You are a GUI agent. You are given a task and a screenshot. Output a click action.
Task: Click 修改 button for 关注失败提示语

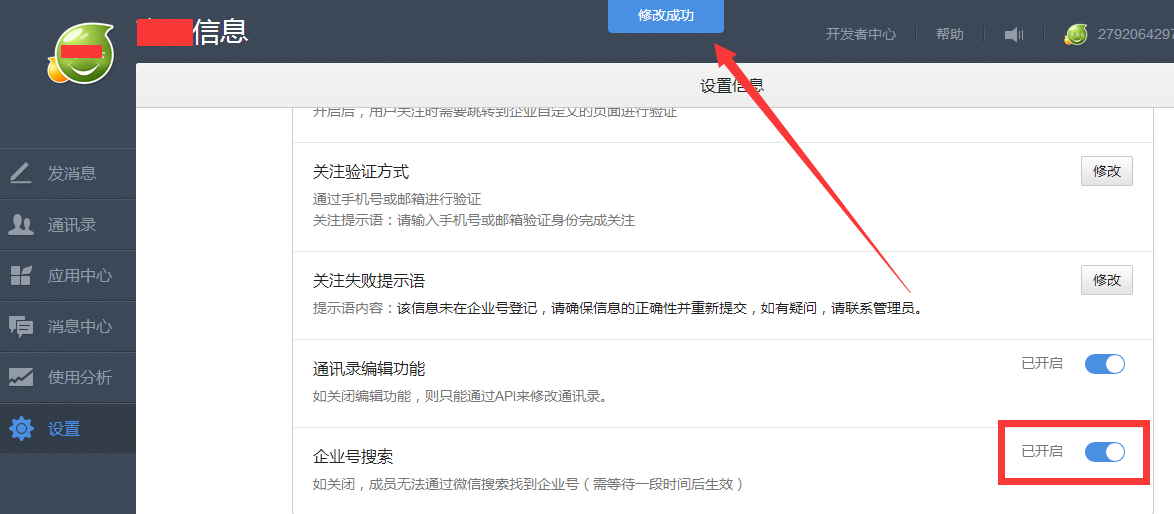click(1107, 281)
